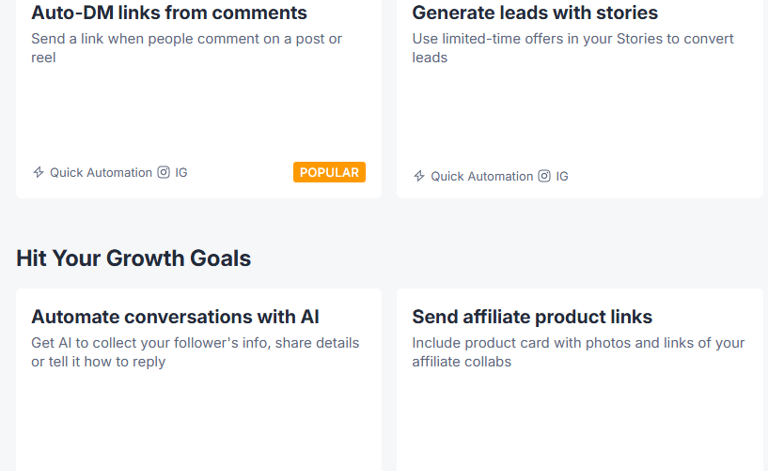Click the lightning bolt icon in Generate leads card
The height and width of the screenshot is (471, 768).
419,176
